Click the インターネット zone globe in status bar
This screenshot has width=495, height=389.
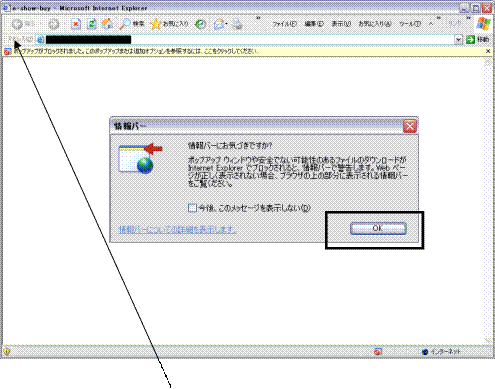[425, 351]
